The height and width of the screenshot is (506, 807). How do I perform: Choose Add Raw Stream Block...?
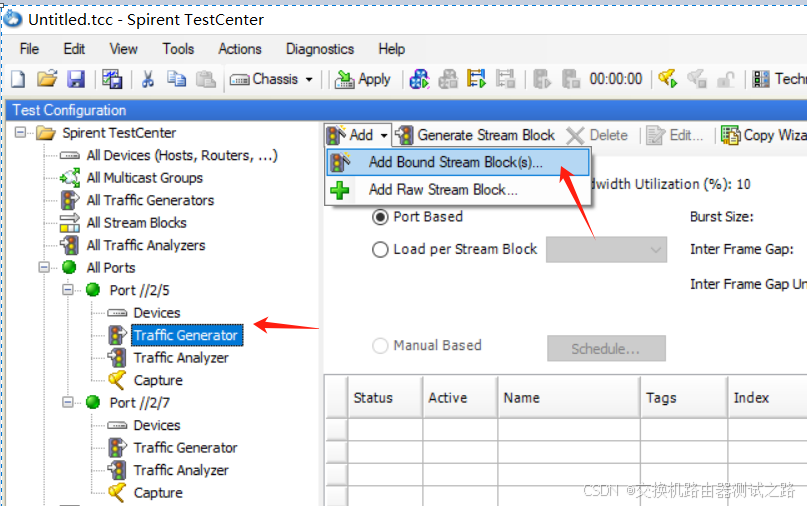[458, 190]
